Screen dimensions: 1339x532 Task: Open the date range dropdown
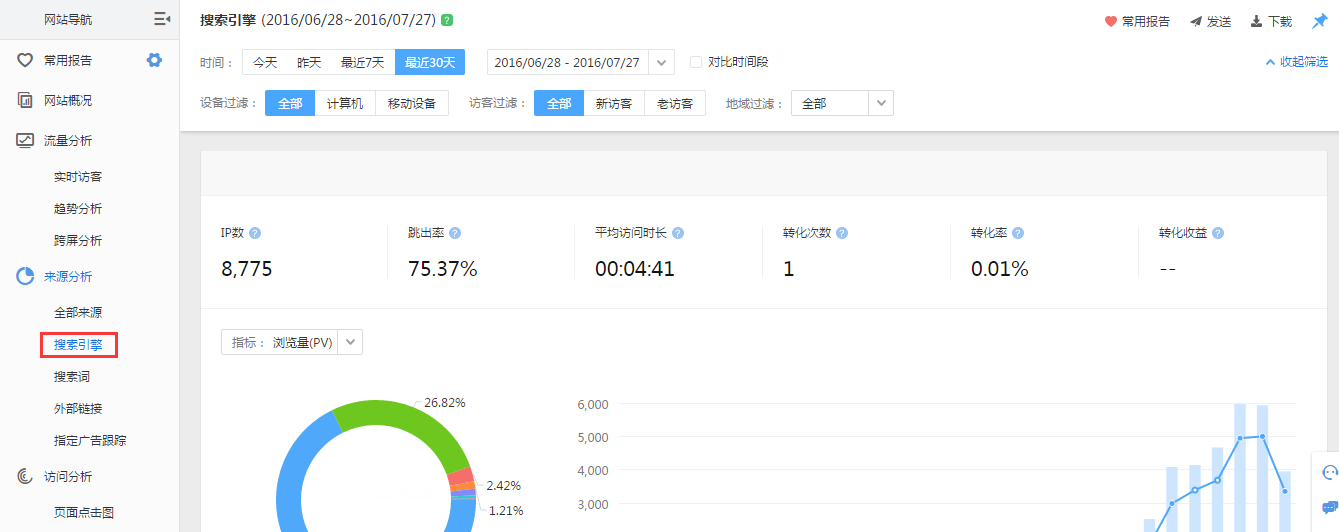pyautogui.click(x=661, y=62)
